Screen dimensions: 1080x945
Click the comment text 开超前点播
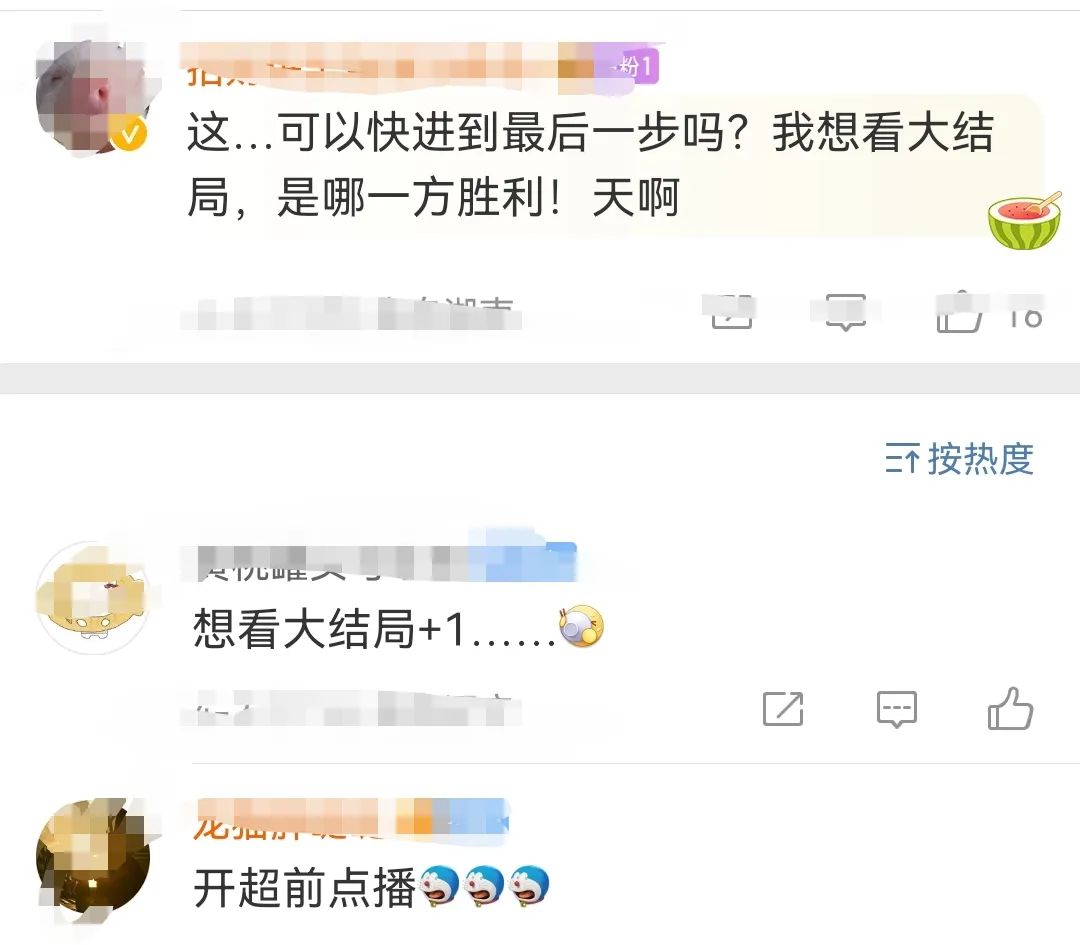pyautogui.click(x=304, y=887)
